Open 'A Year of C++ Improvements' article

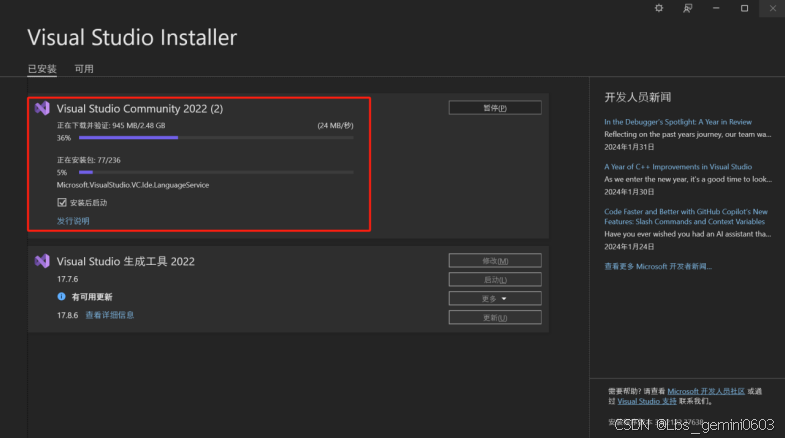(x=678, y=167)
